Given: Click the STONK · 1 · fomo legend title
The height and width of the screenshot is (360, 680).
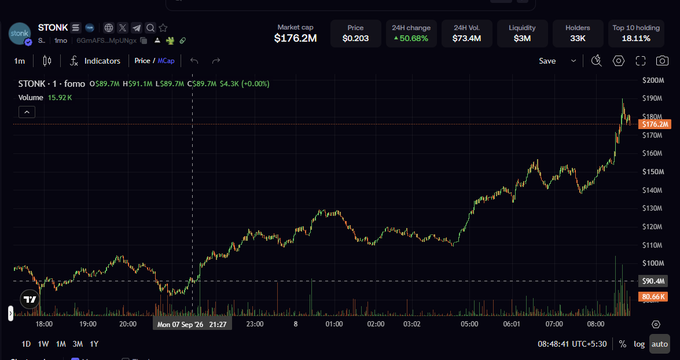Looking at the screenshot, I should point(52,84).
